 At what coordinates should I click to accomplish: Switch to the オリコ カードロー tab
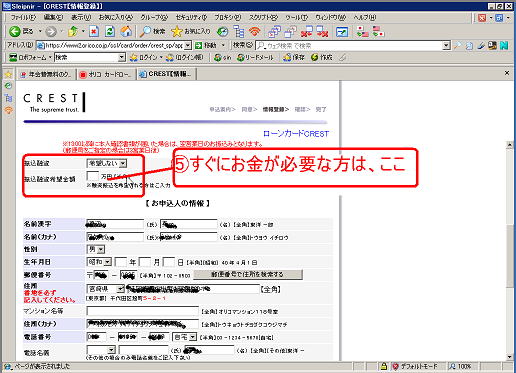[106, 74]
